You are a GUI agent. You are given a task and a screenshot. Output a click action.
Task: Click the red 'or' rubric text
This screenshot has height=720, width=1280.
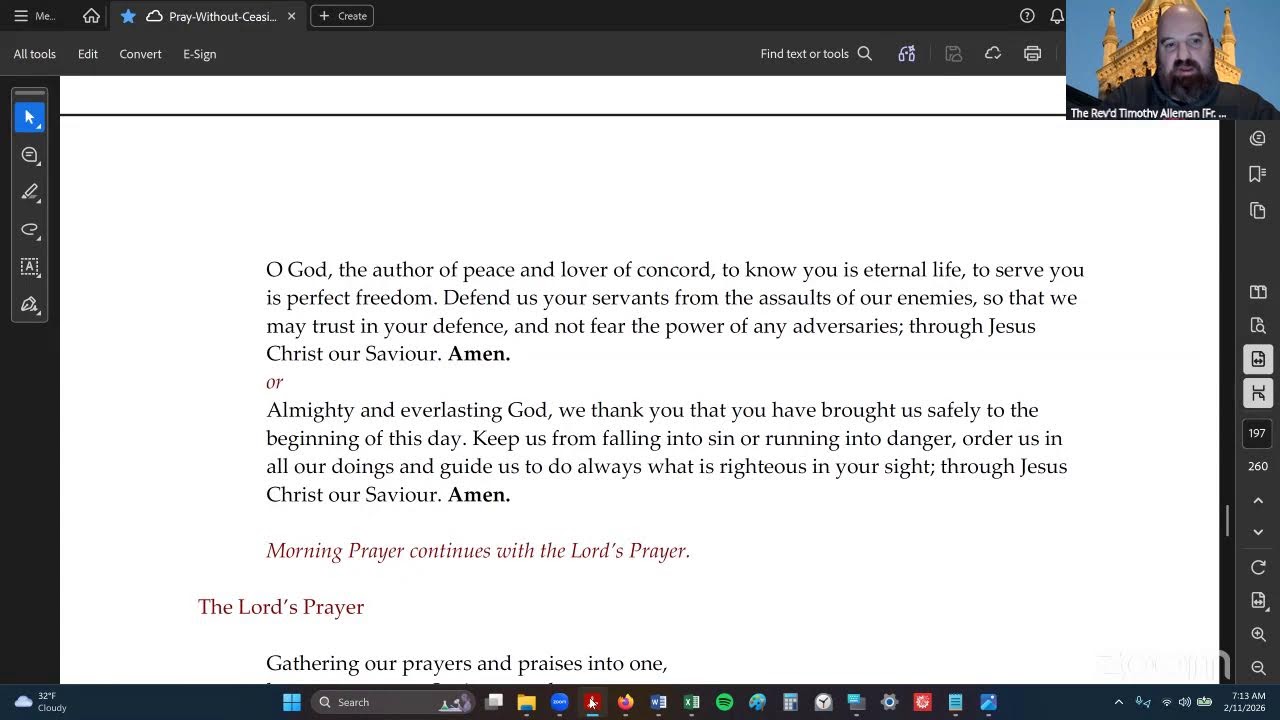[x=274, y=382]
